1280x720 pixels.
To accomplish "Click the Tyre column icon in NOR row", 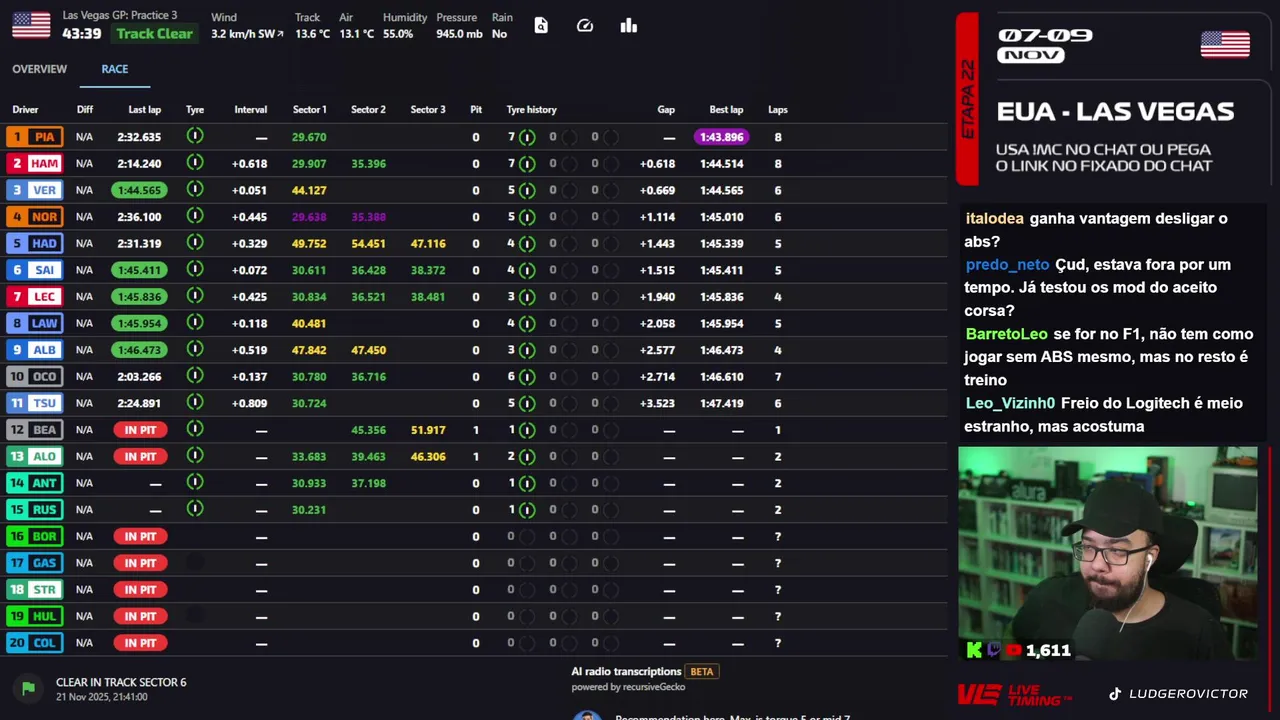I will tap(195, 216).
